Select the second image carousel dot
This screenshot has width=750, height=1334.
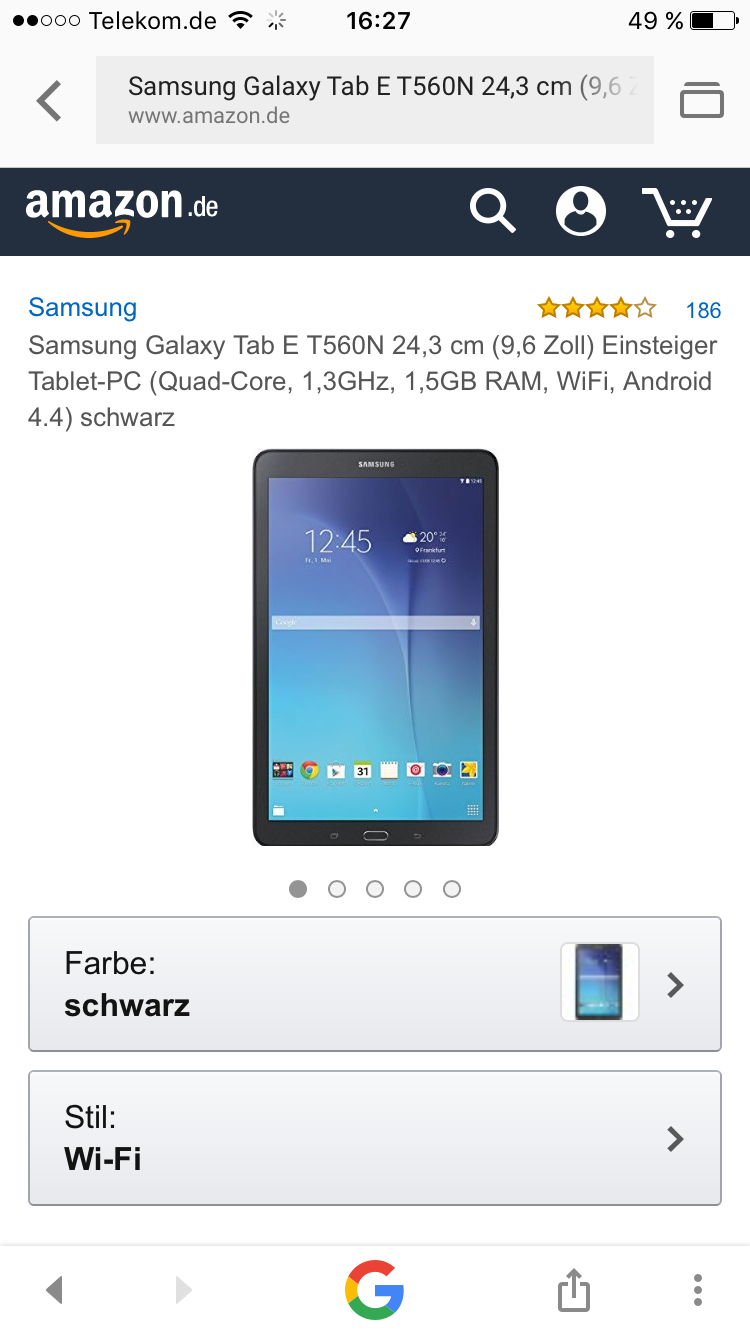coord(337,889)
